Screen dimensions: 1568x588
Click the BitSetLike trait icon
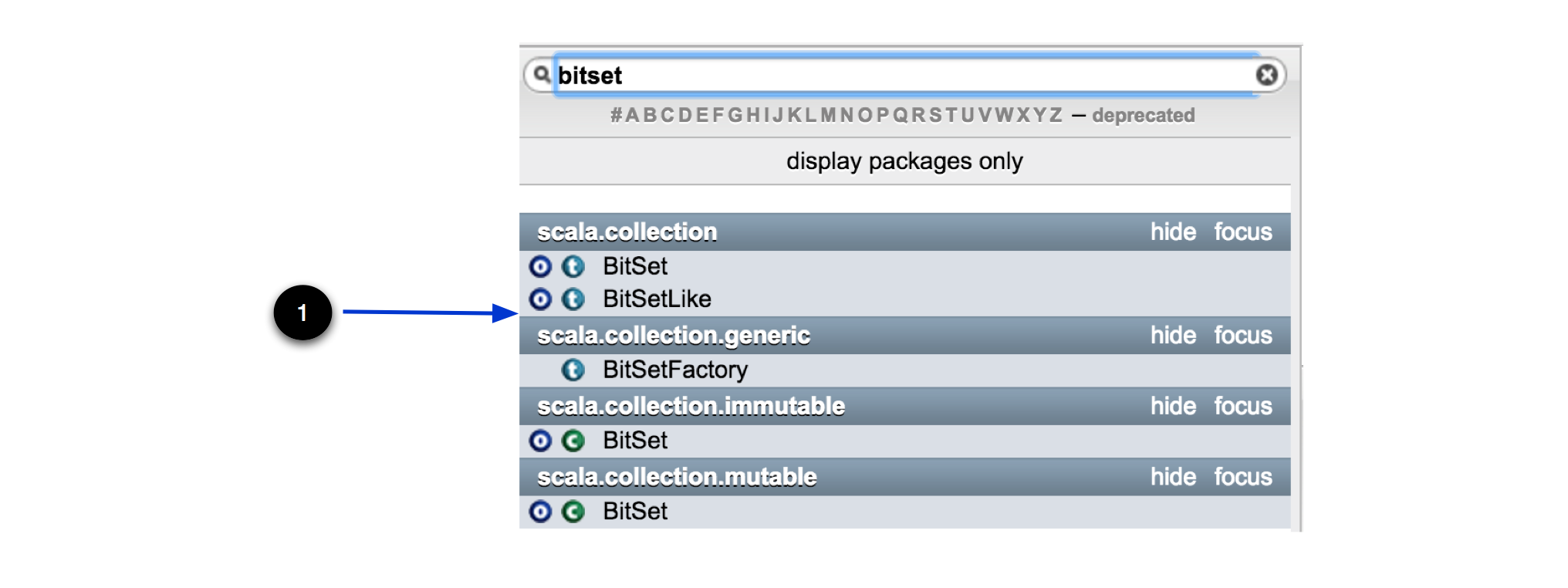coord(573,299)
